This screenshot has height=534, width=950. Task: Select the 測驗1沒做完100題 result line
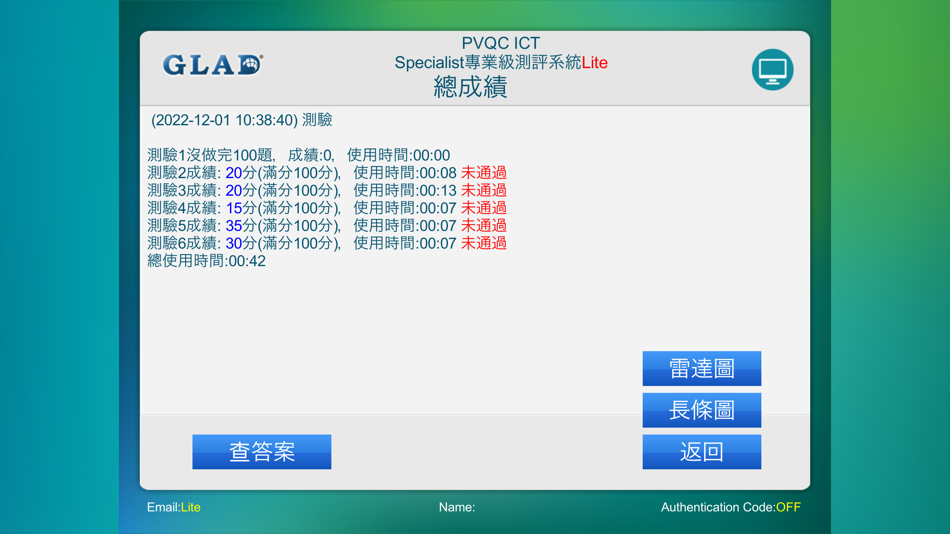[x=299, y=155]
